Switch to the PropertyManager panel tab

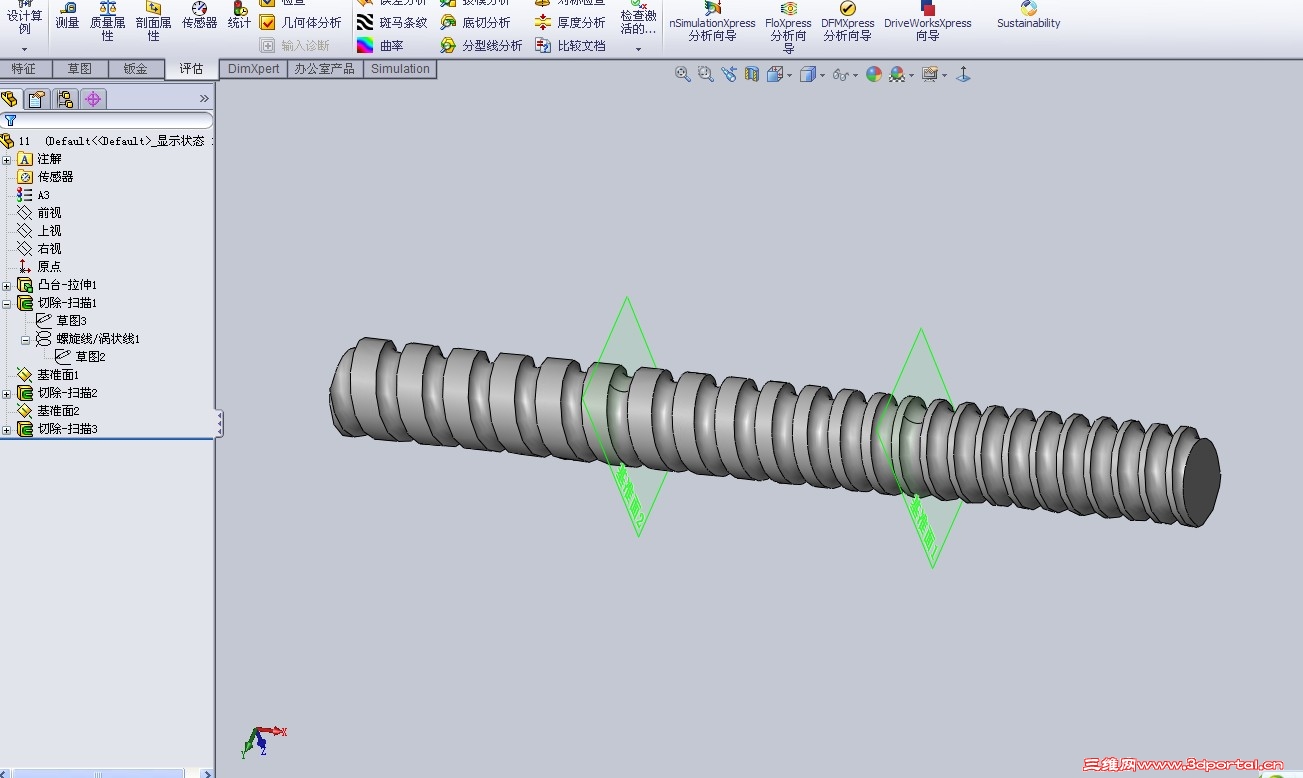(37, 99)
